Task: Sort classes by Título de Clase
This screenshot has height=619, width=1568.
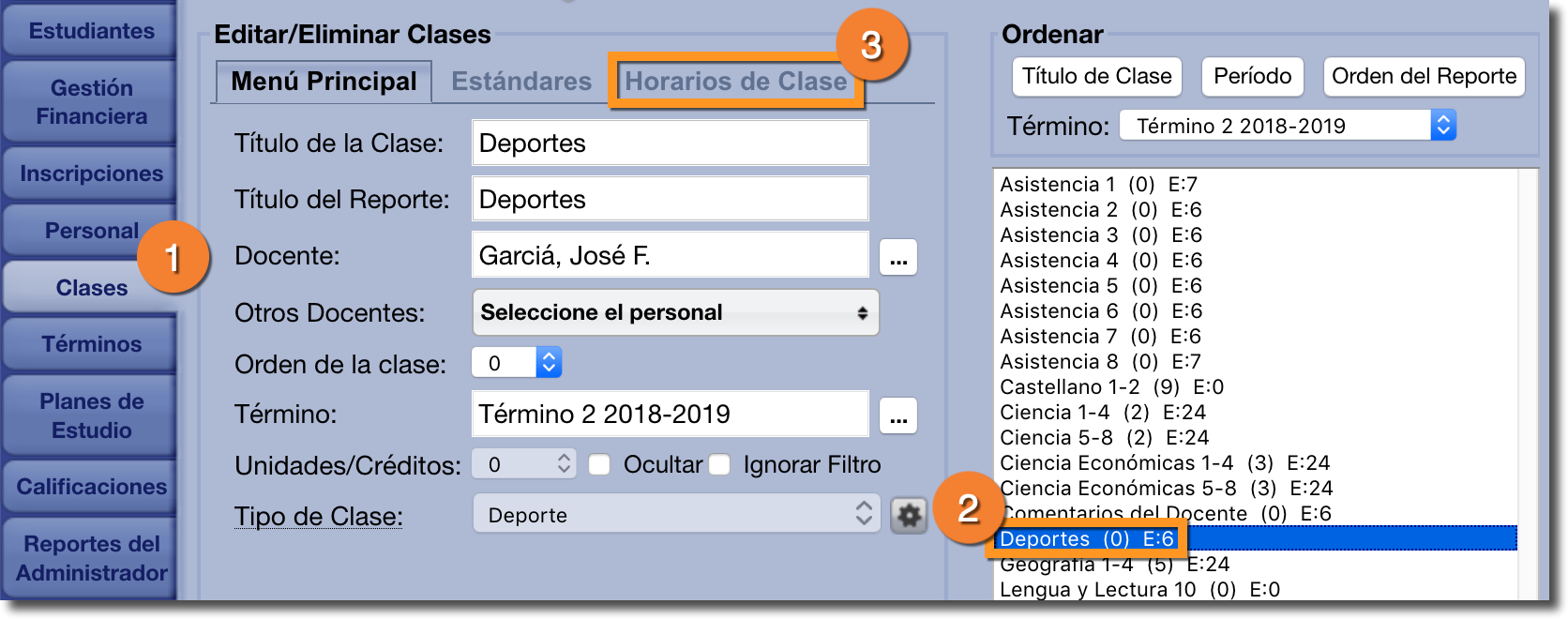Action: 1096,77
